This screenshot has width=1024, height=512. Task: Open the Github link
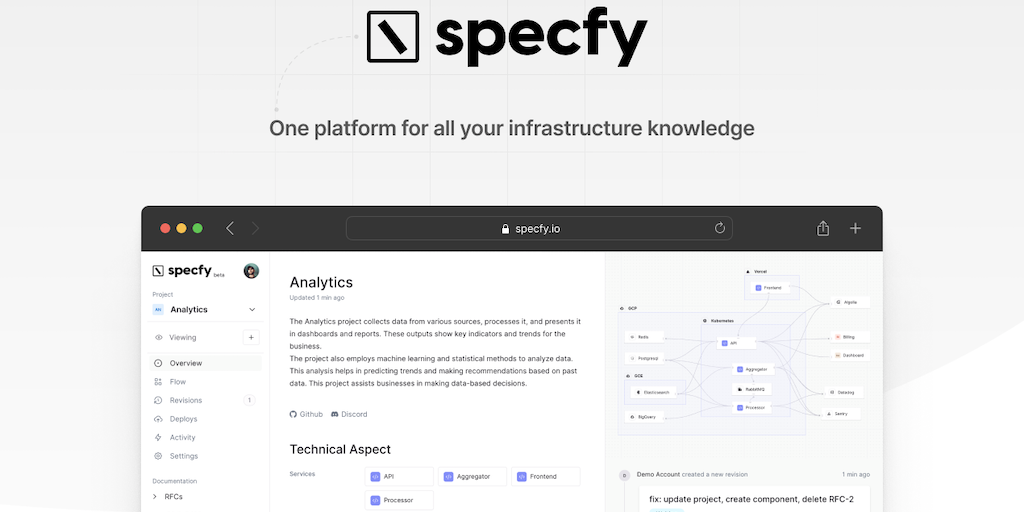point(306,414)
